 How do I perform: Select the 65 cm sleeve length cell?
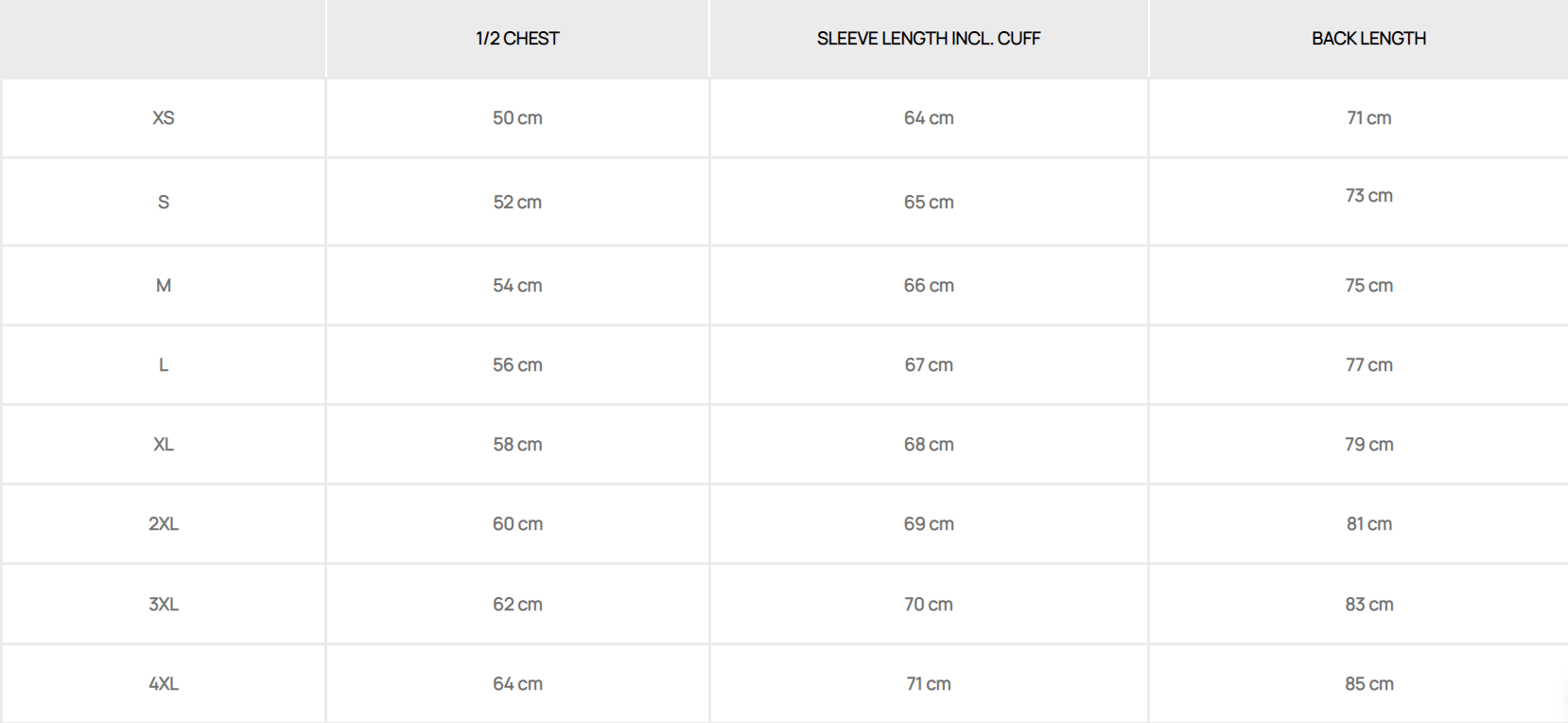[x=929, y=202]
